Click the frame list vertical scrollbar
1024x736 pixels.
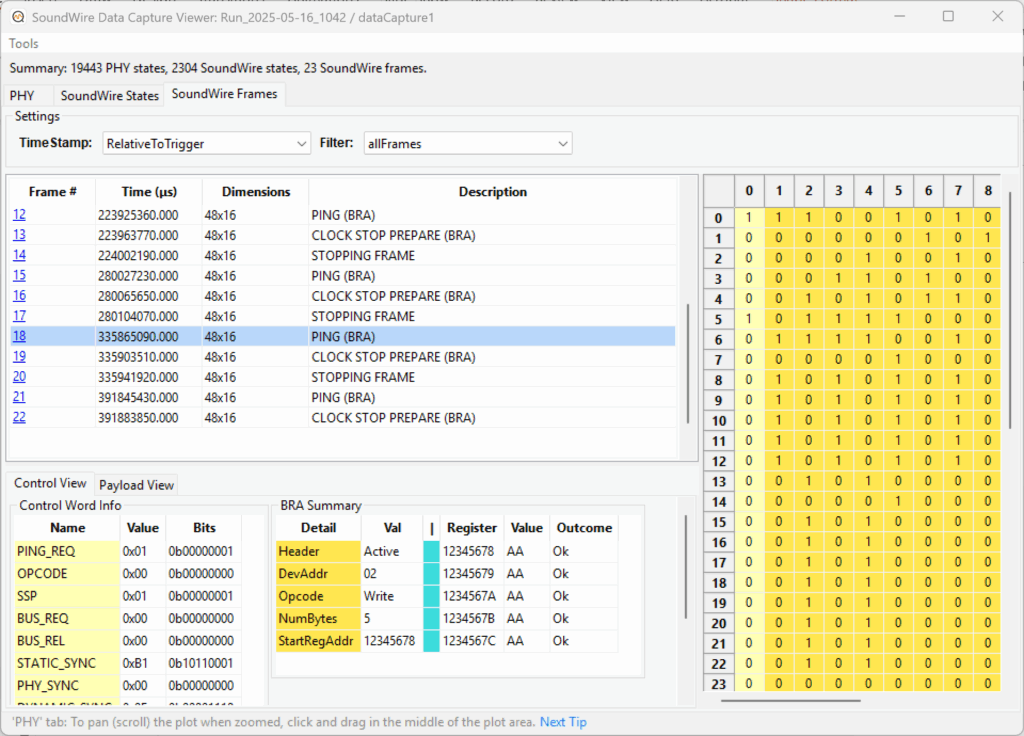click(688, 363)
